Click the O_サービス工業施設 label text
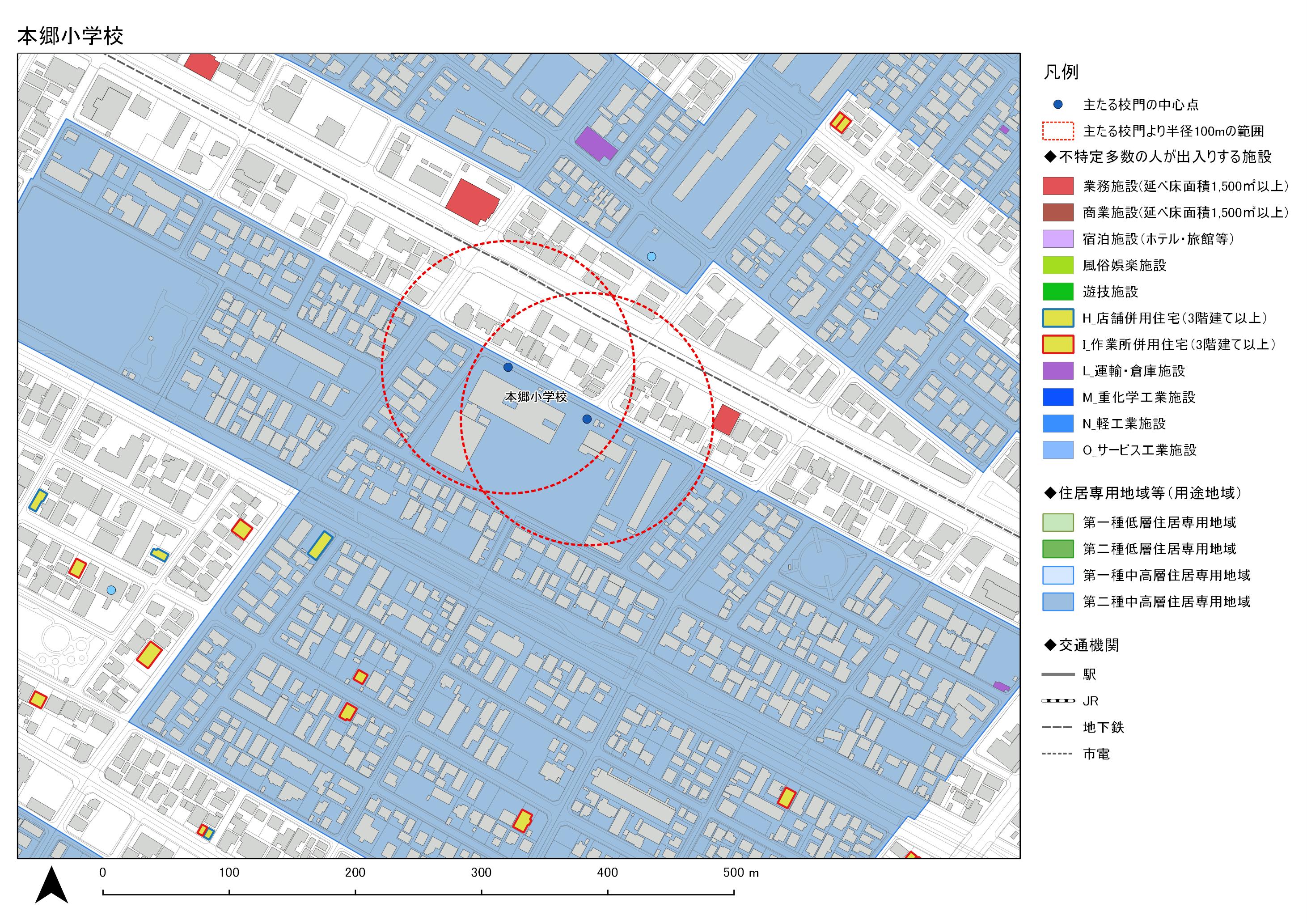Image resolution: width=1307 pixels, height=924 pixels. click(1139, 450)
